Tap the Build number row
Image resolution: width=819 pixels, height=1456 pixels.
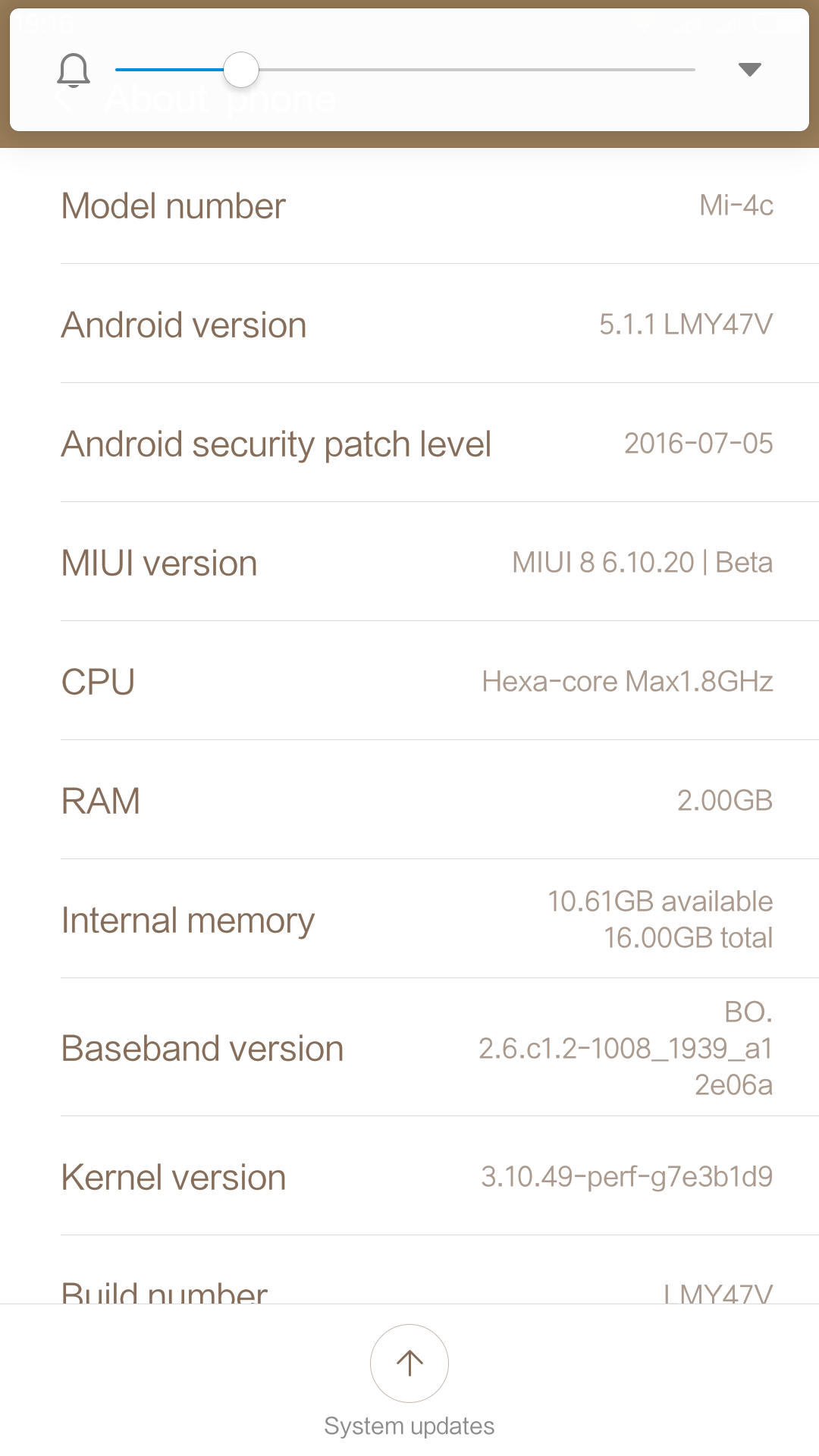pos(409,1289)
